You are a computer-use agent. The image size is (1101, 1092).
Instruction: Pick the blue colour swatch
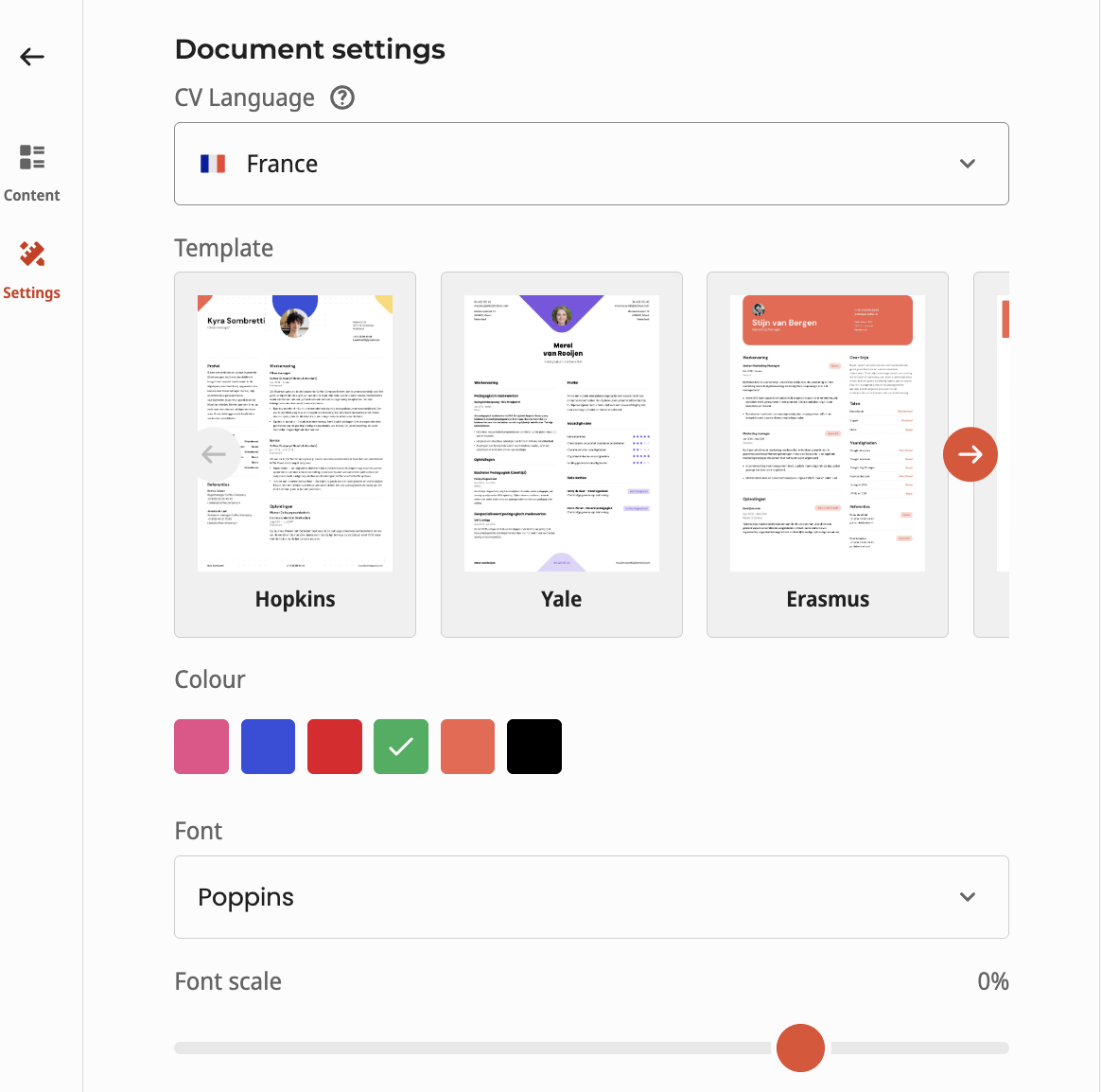269,747
